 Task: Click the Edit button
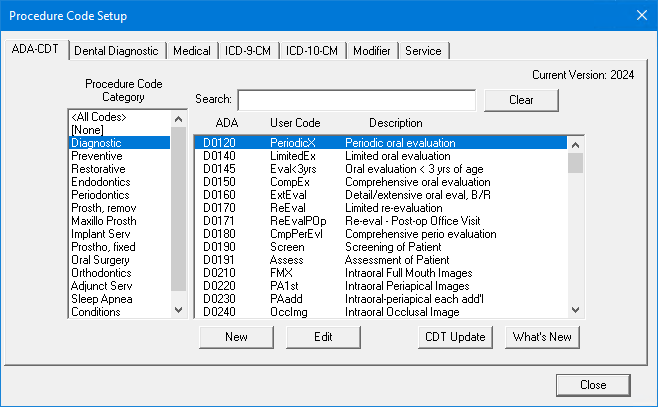click(323, 337)
